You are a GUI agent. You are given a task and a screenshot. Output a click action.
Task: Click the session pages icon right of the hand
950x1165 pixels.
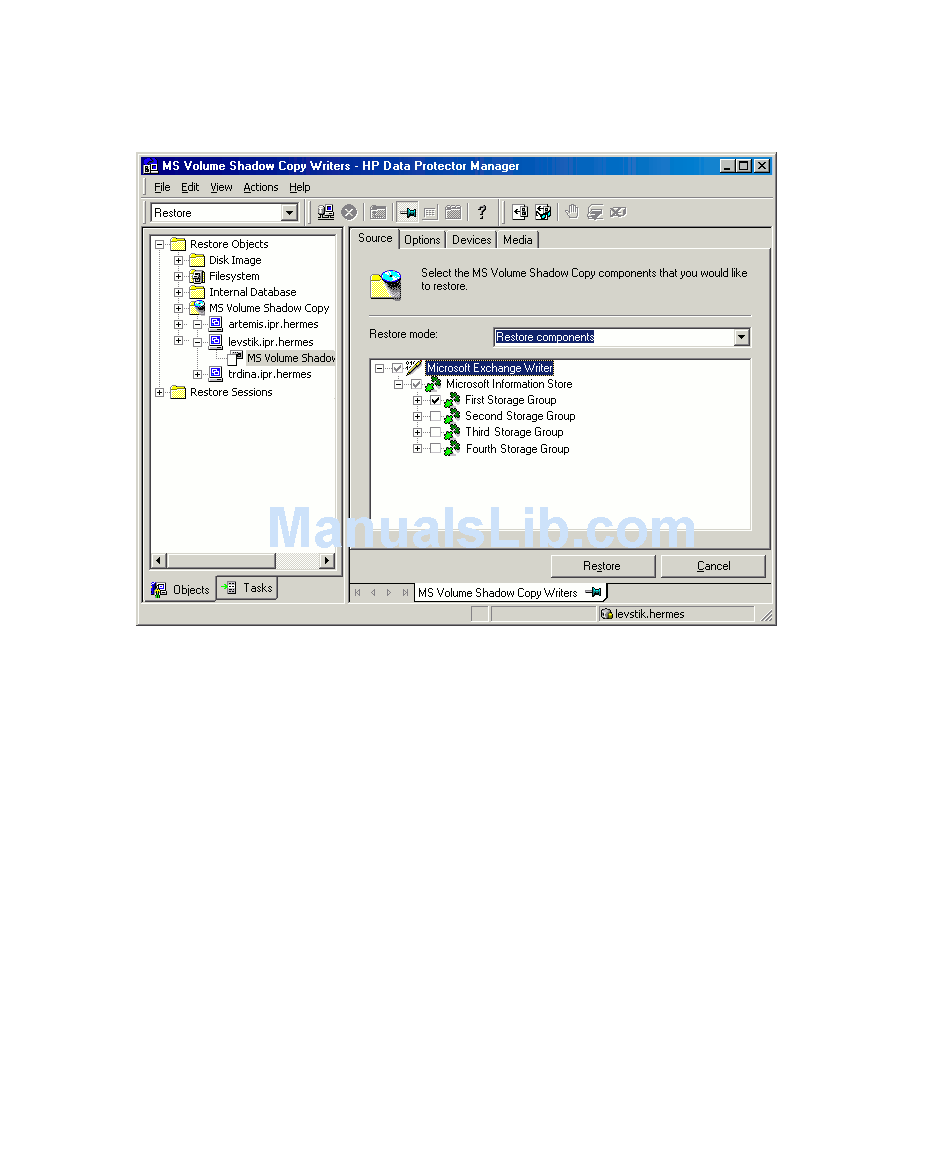click(595, 212)
